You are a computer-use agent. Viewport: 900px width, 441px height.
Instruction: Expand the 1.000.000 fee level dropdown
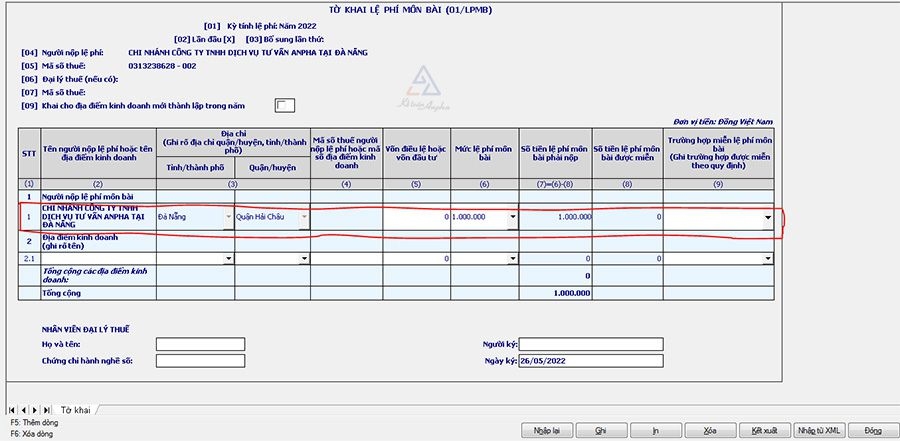[513, 217]
